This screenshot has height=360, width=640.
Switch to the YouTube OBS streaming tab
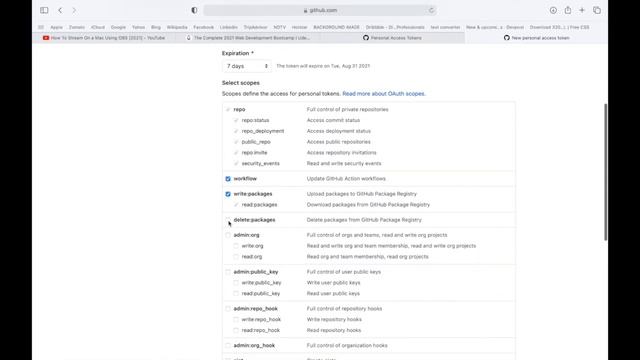click(x=104, y=38)
